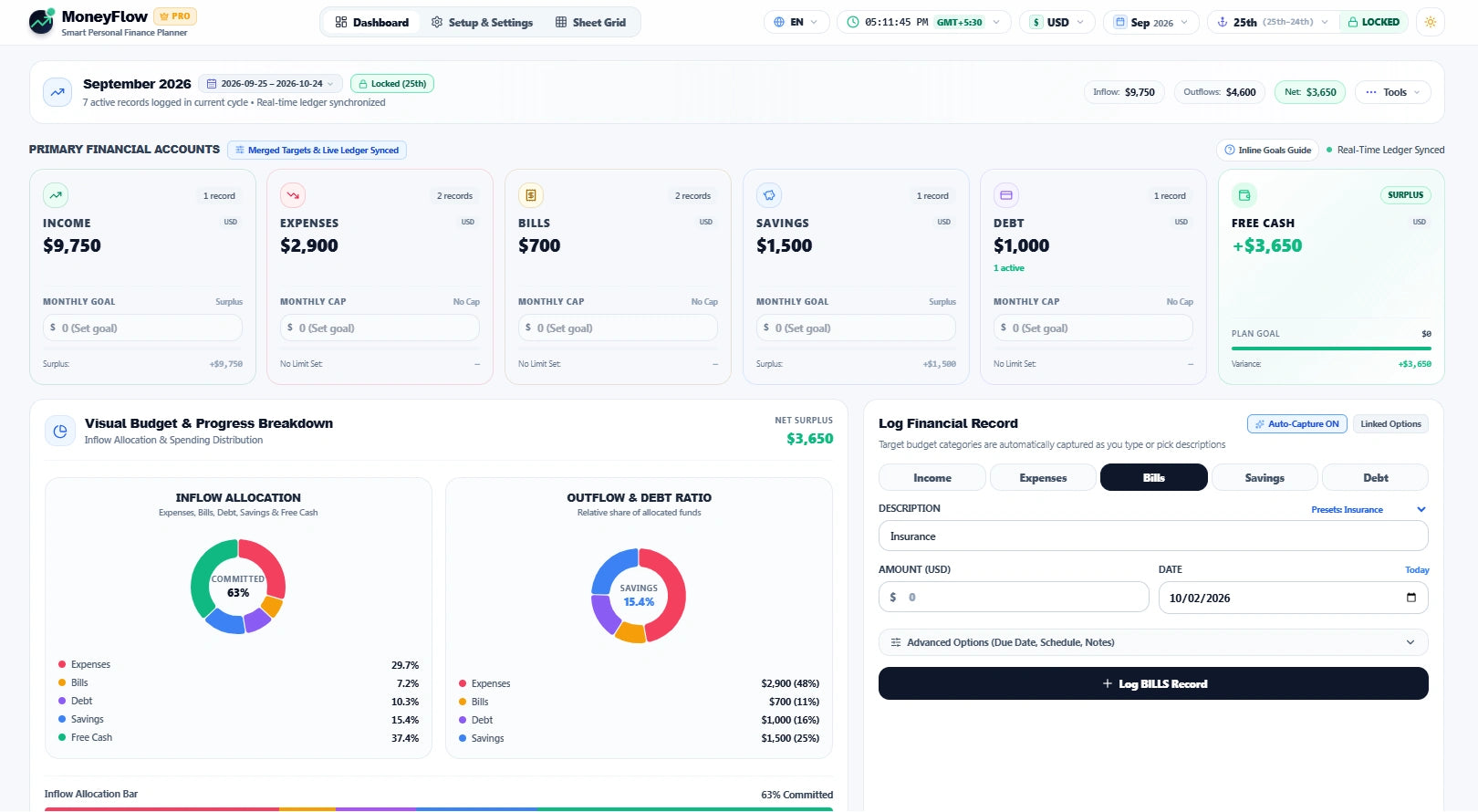1478x812 pixels.
Task: Click the Description field containing Insurance
Action: coord(1153,536)
